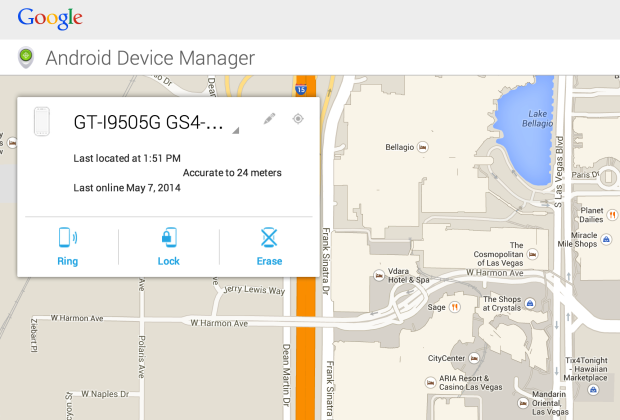Click the Mandarin Oriental hotel marker icon
The height and width of the screenshot is (420, 620).
(523, 403)
